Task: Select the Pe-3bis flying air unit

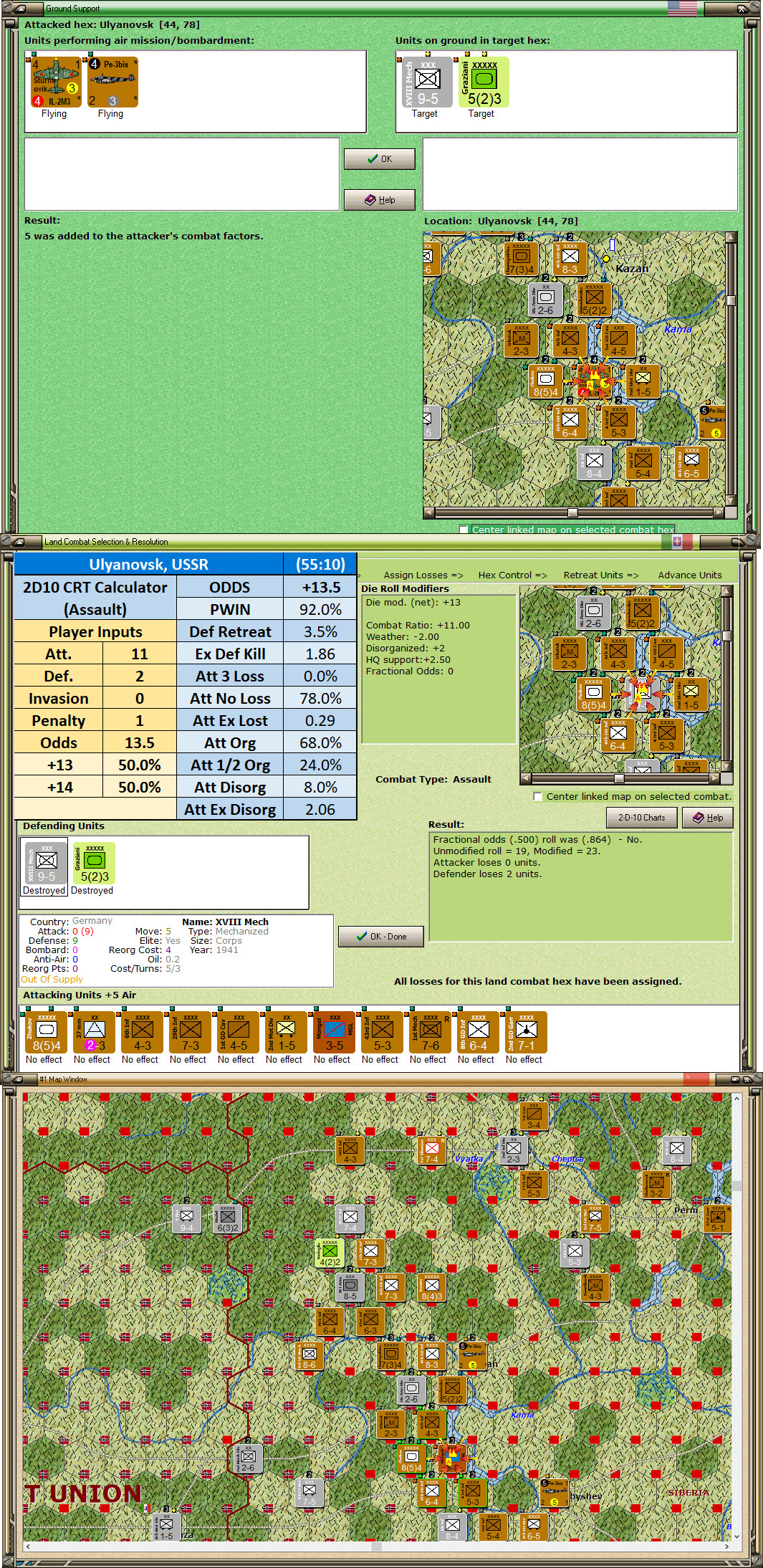Action: tap(112, 82)
